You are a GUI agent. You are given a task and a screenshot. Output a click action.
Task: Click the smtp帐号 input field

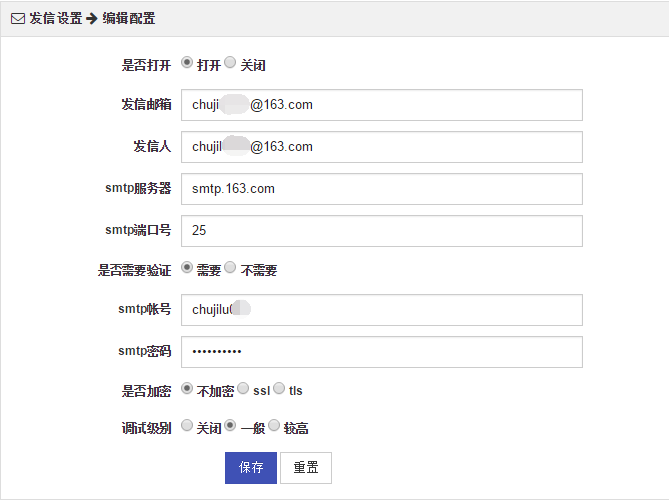coord(382,310)
